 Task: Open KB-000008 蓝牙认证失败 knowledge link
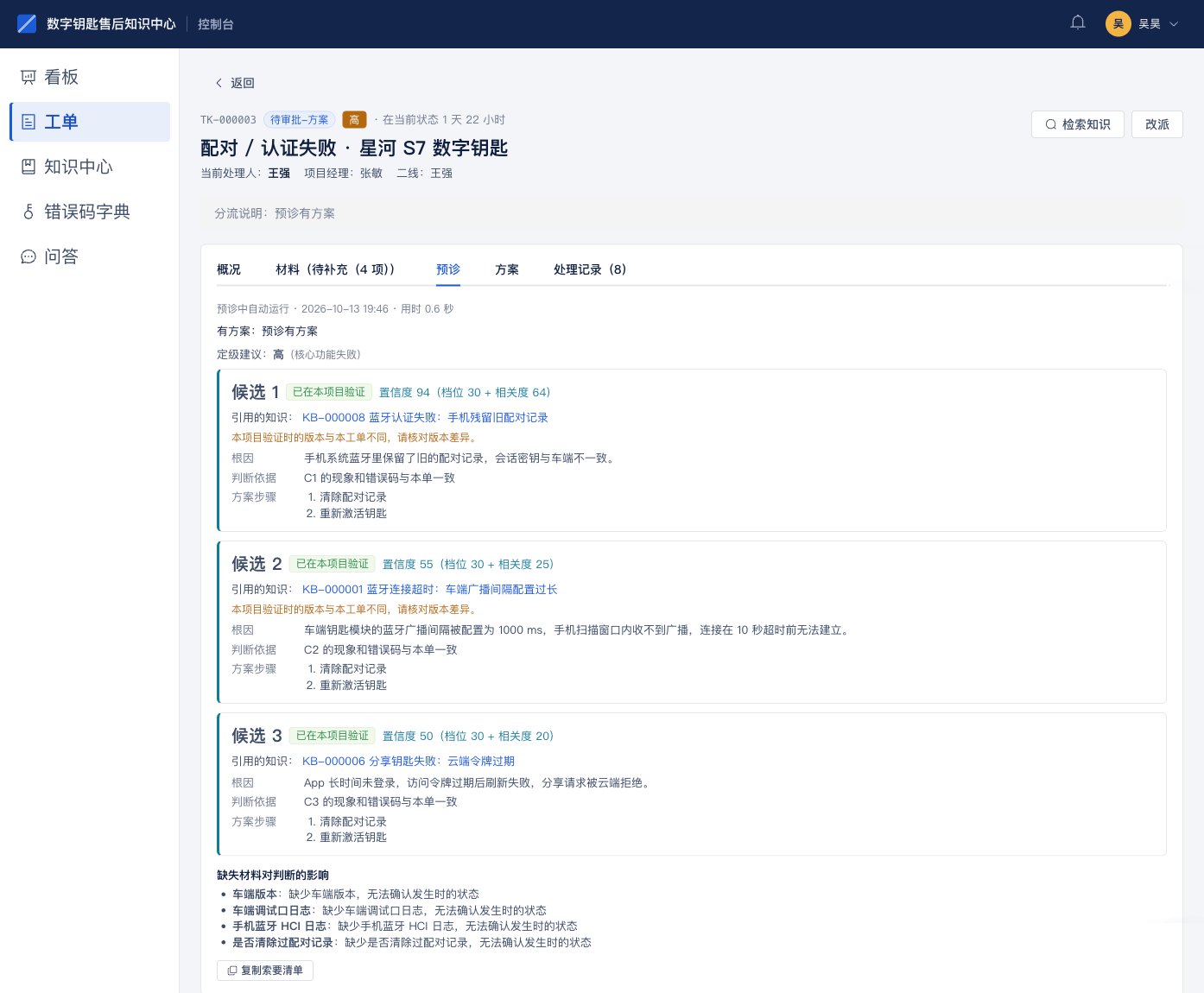[x=425, y=417]
